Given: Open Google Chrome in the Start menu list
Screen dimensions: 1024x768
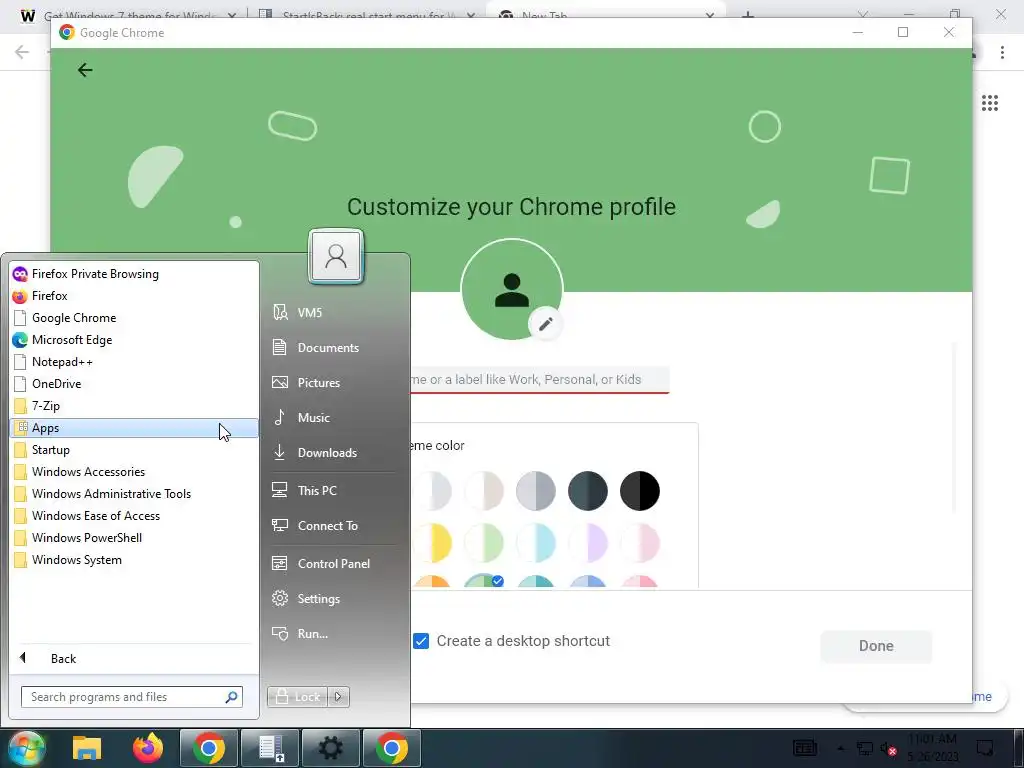Looking at the screenshot, I should click(134, 318).
